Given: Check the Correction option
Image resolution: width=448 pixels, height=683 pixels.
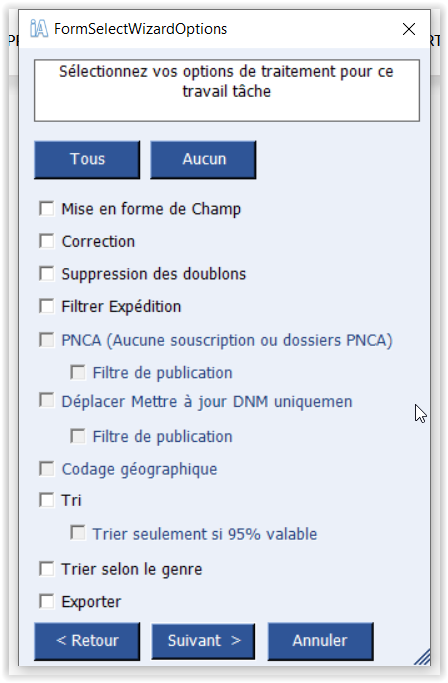Looking at the screenshot, I should pyautogui.click(x=47, y=241).
